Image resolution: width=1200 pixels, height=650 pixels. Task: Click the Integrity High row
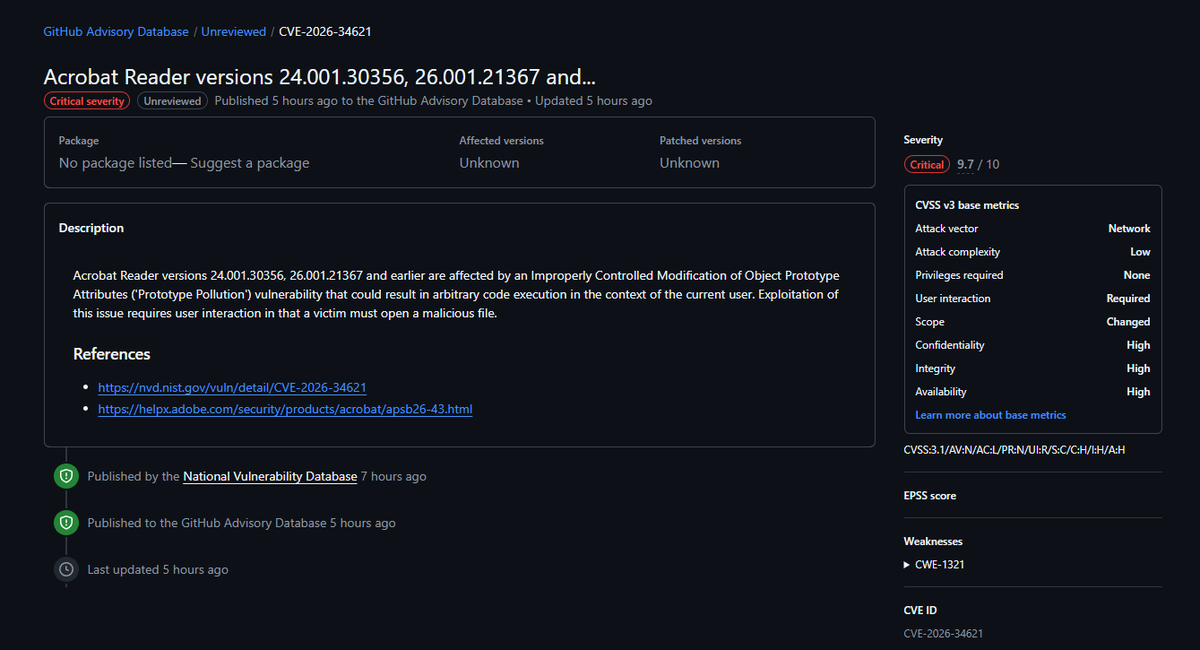(x=1033, y=369)
